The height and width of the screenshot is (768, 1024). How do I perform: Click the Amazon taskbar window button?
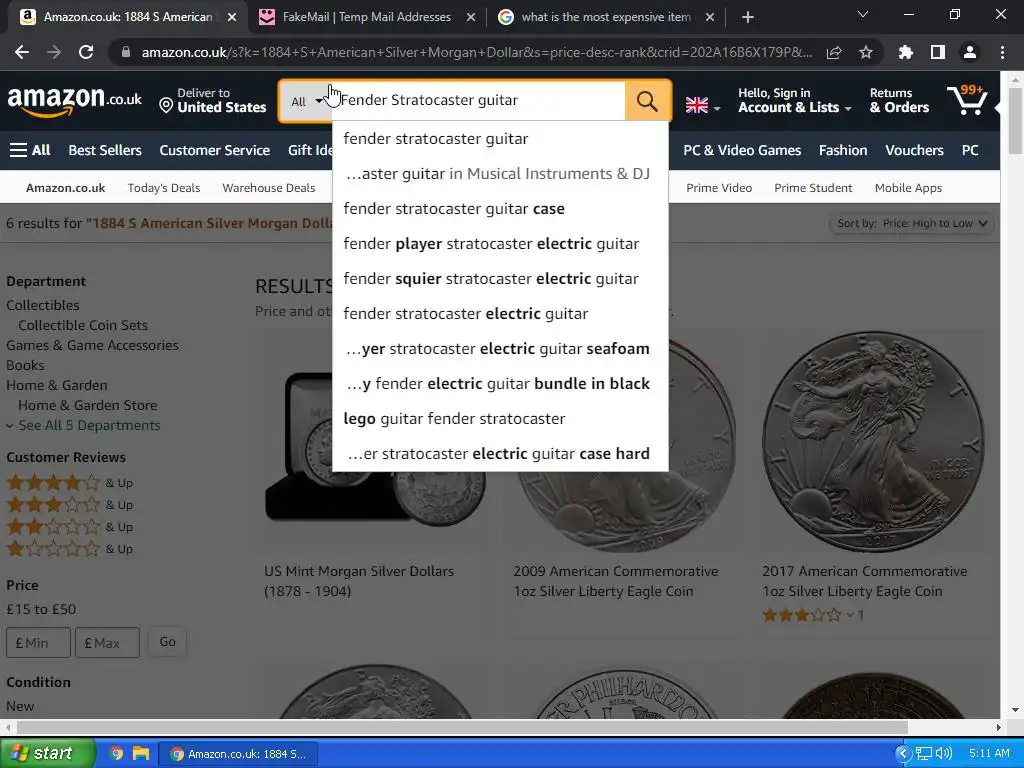tap(238, 754)
